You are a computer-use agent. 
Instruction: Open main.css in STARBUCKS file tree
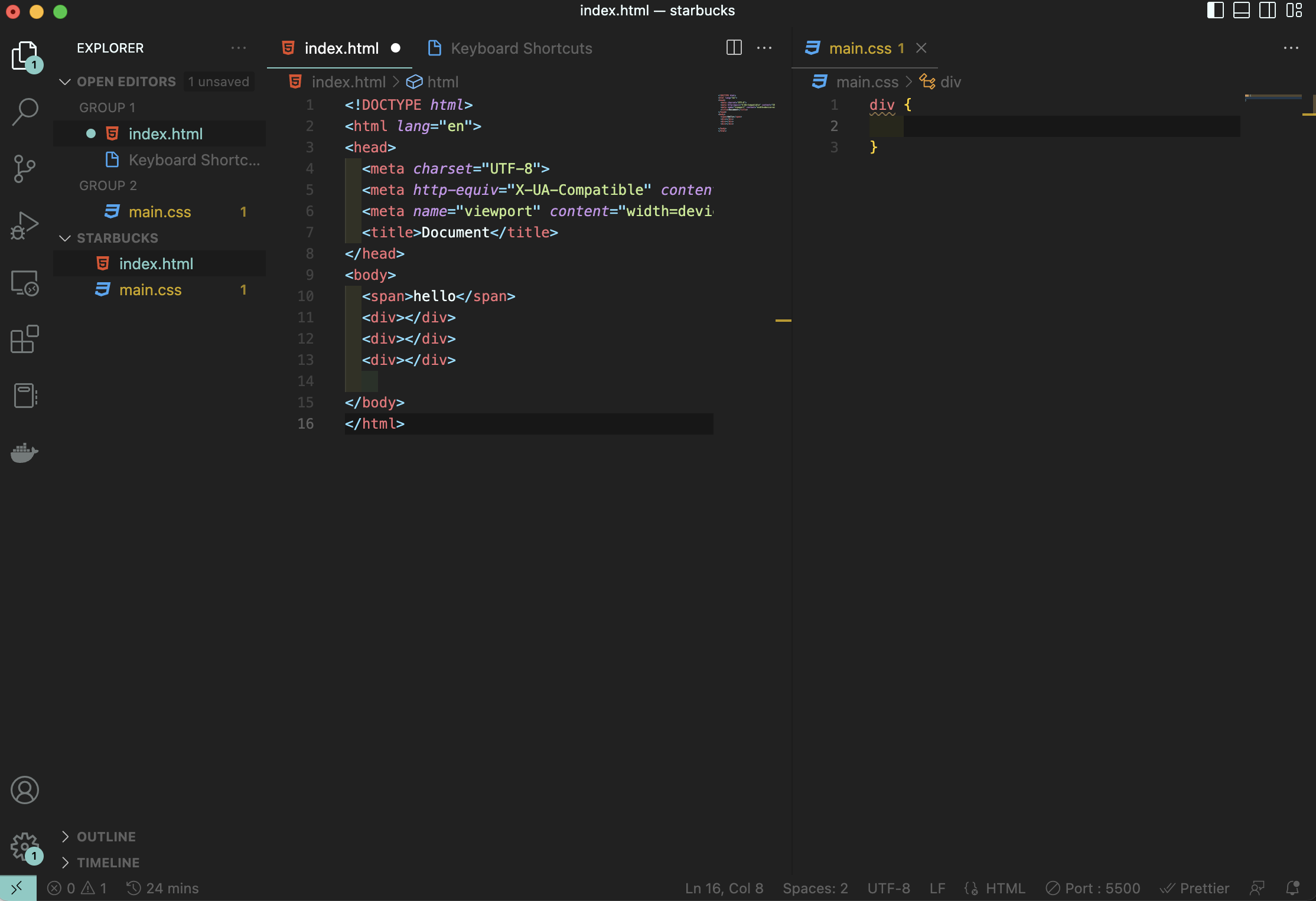(x=150, y=290)
